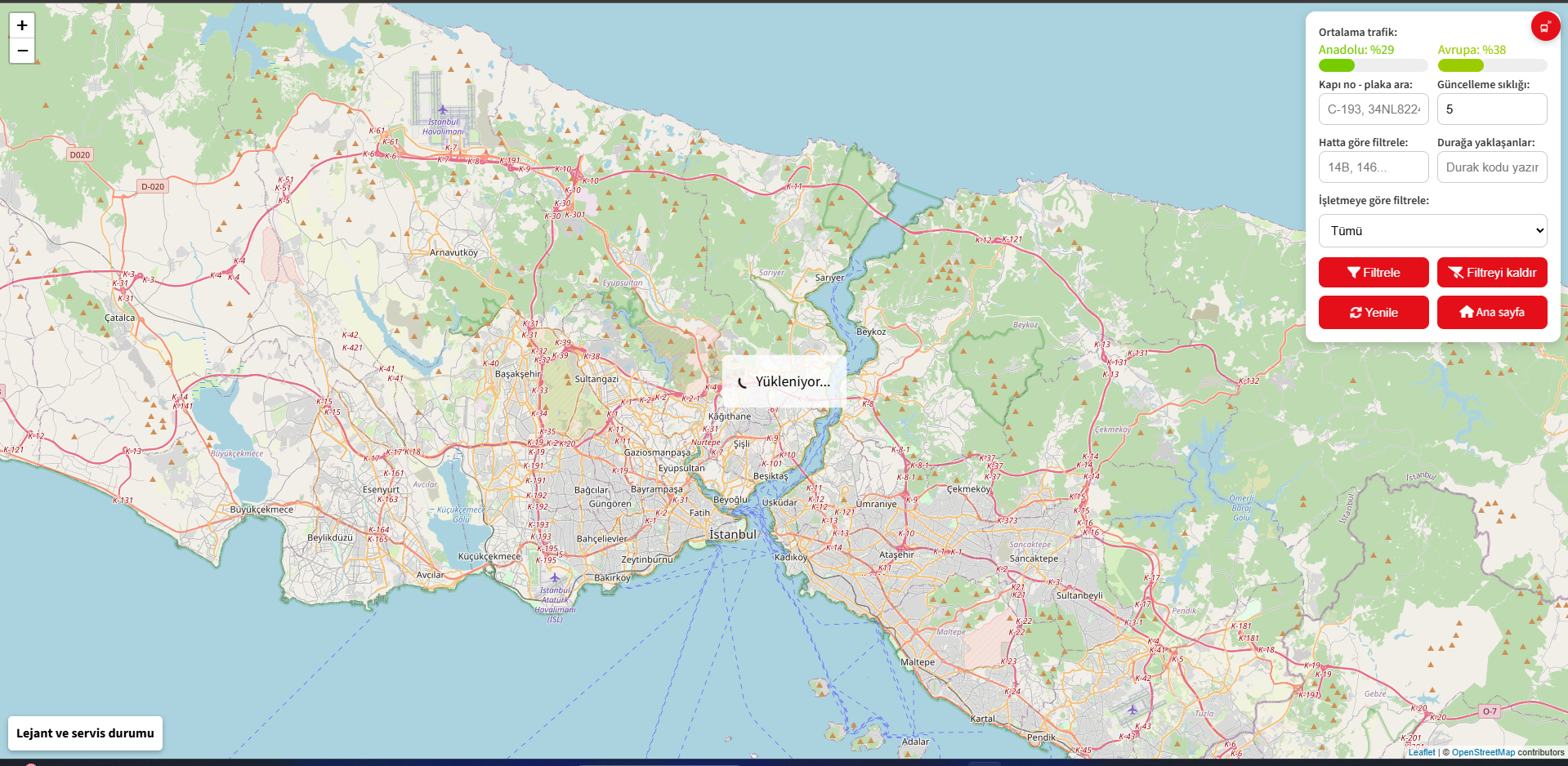Click the Avrupa traffic progress bar
This screenshot has height=766, width=1568.
coord(1492,65)
